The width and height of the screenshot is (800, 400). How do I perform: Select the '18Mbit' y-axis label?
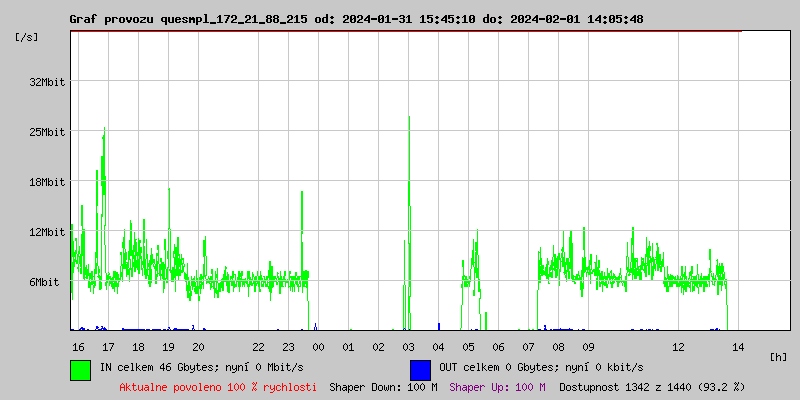[47, 182]
